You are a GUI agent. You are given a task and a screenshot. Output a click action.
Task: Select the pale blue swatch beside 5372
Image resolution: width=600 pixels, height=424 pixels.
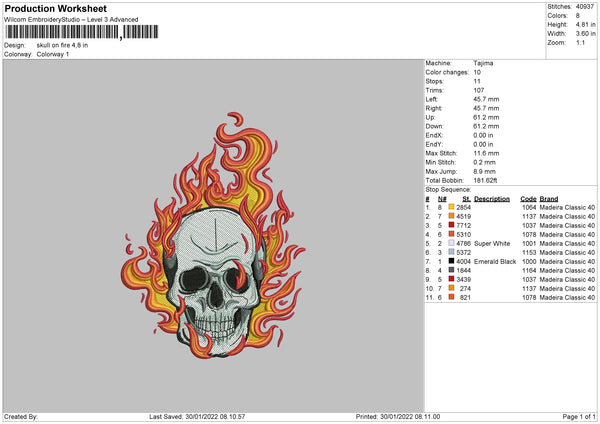pos(451,252)
